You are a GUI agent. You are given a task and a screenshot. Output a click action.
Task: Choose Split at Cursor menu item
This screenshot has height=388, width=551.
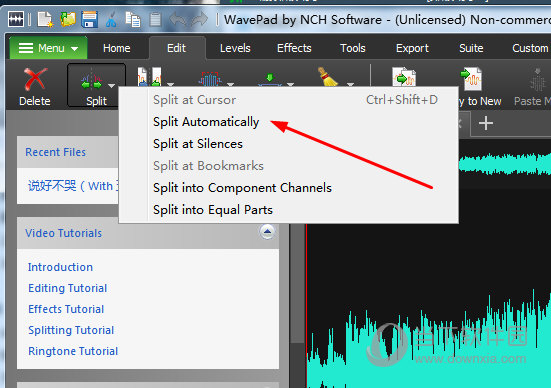[x=289, y=100]
